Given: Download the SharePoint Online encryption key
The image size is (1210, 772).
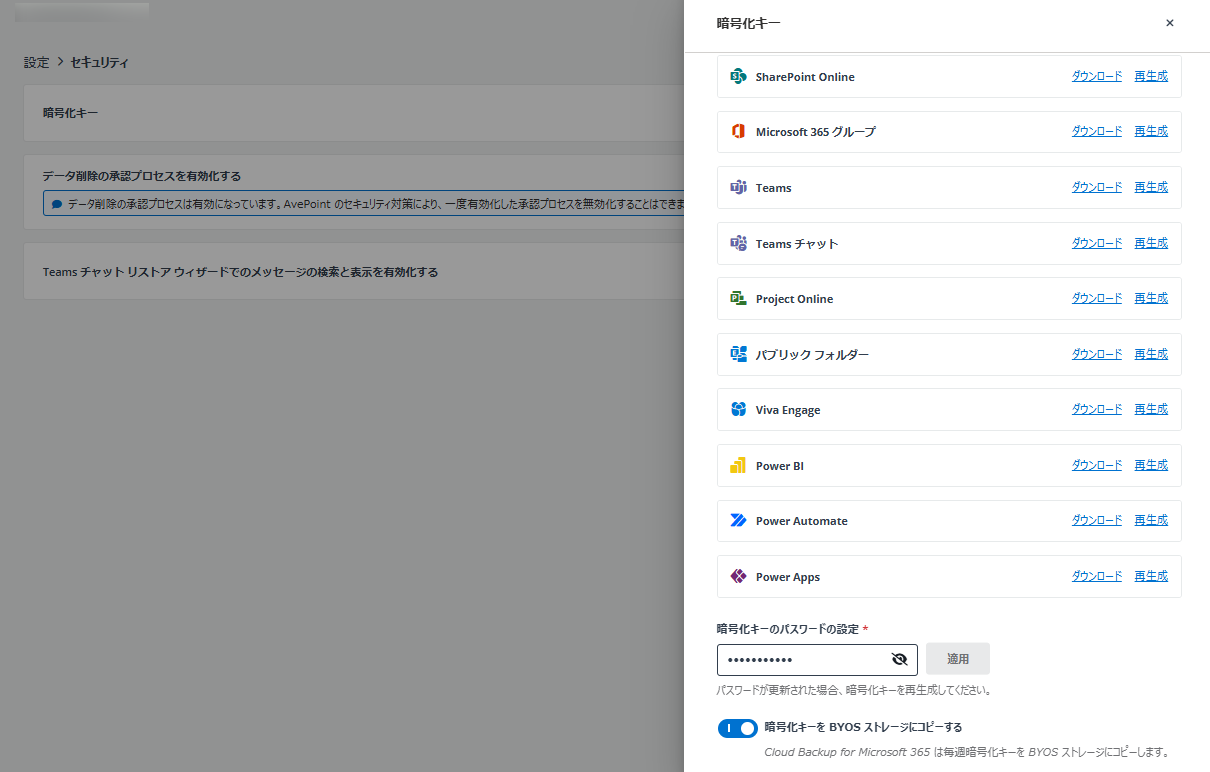Looking at the screenshot, I should (1097, 76).
